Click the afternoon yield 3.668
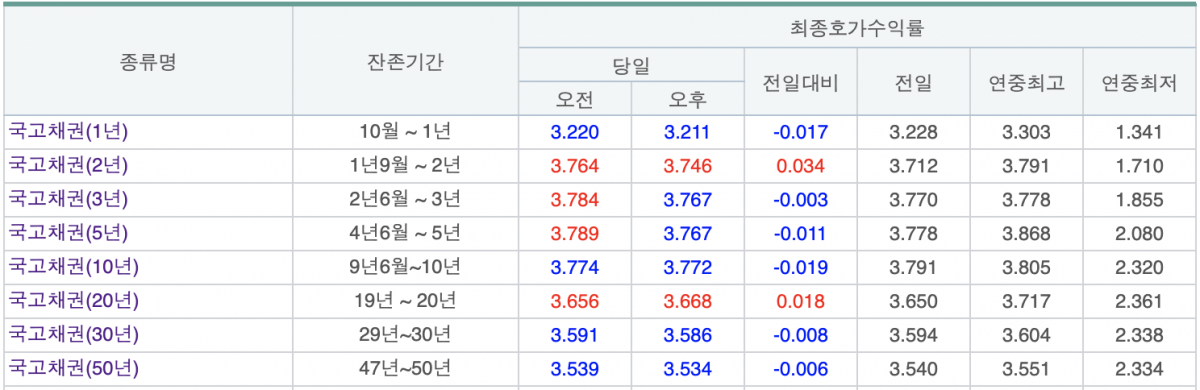Screen dimensions: 1200x390 pyautogui.click(x=687, y=300)
